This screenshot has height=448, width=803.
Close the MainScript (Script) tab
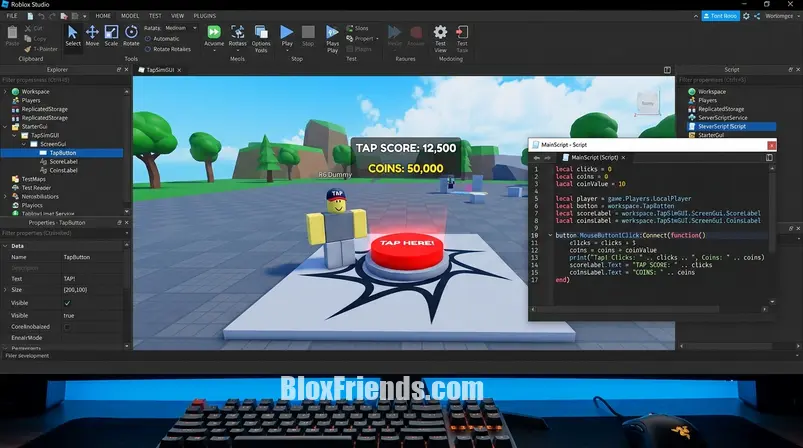coord(623,158)
